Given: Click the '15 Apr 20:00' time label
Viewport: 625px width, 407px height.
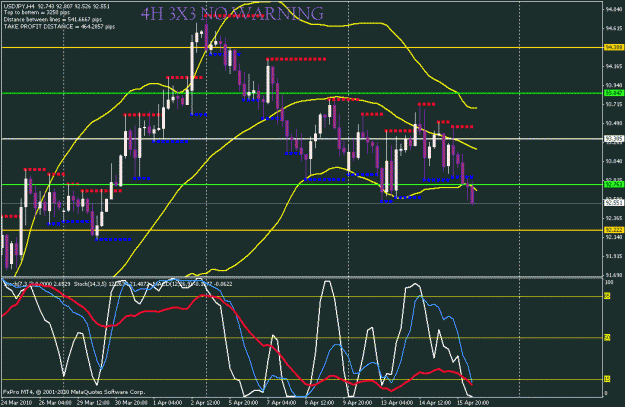Looking at the screenshot, I should coord(473,403).
